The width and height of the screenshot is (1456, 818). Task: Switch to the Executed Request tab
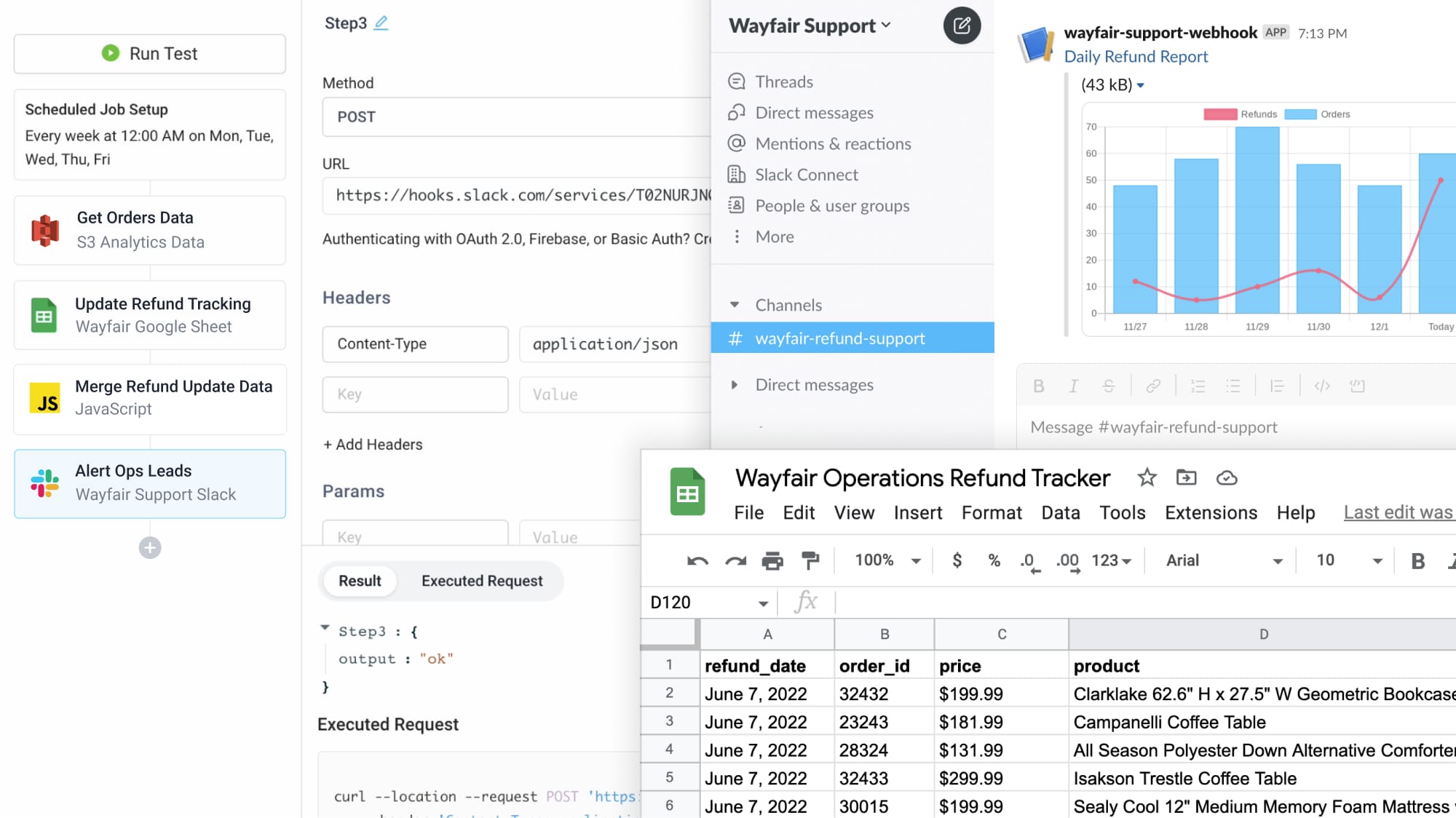click(480, 581)
